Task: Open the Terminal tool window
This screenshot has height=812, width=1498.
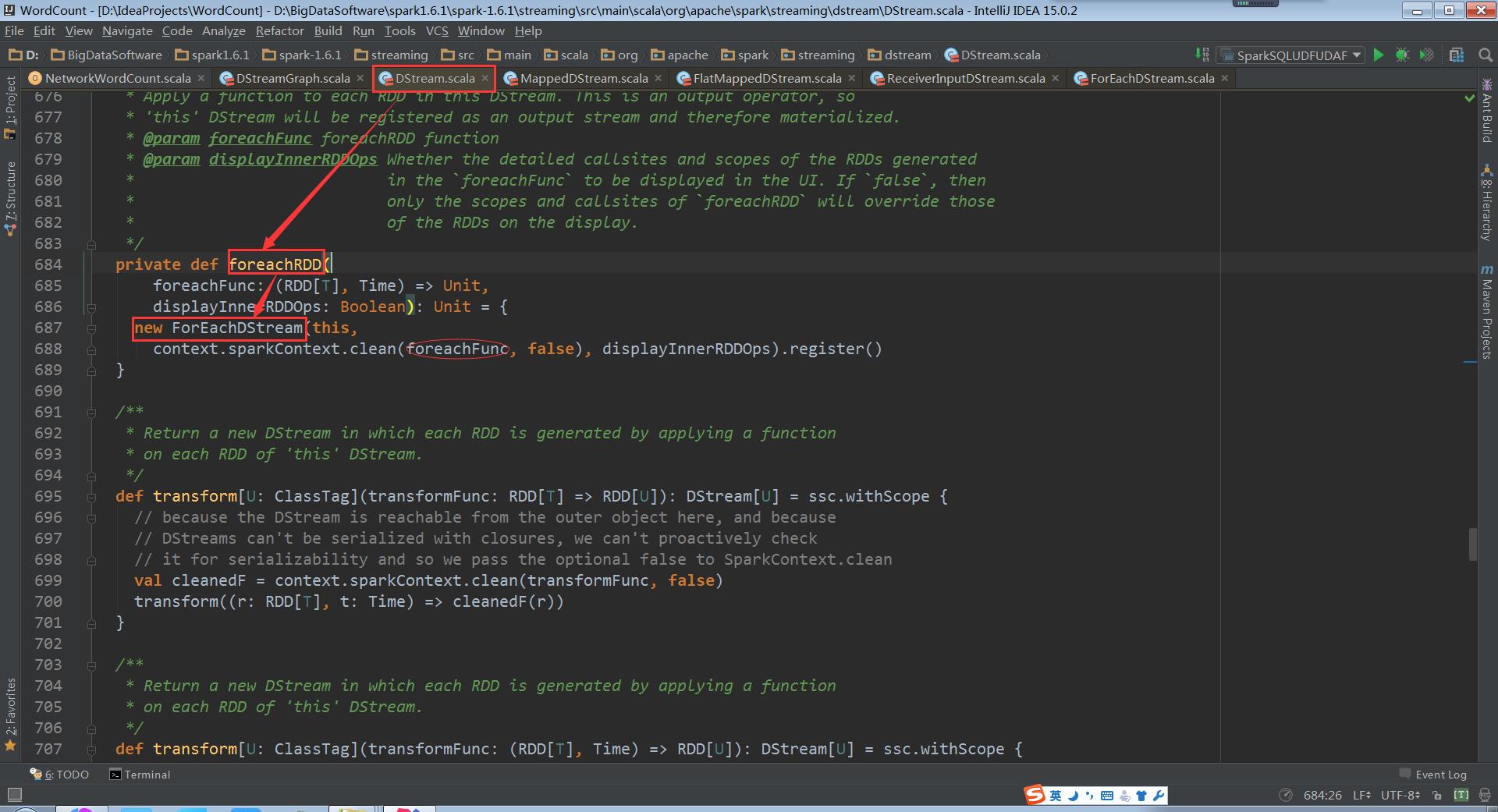Action: (140, 775)
